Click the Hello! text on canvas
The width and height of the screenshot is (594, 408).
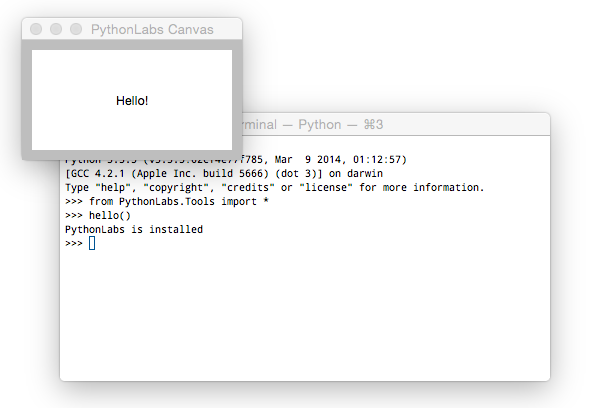click(132, 101)
